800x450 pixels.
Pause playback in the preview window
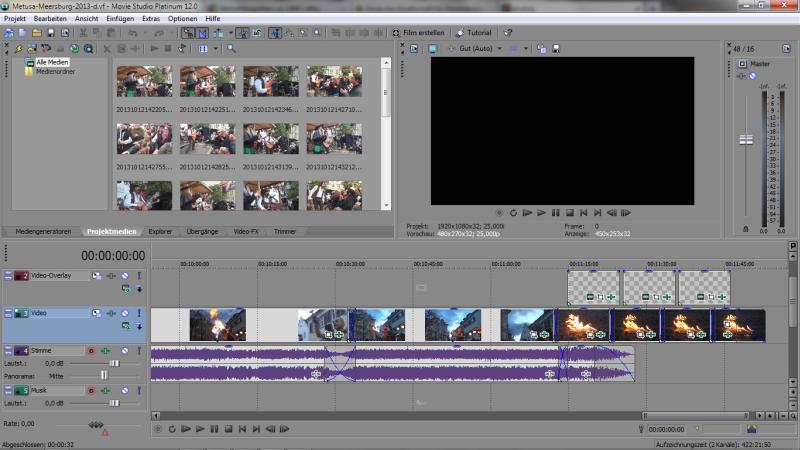(555, 213)
